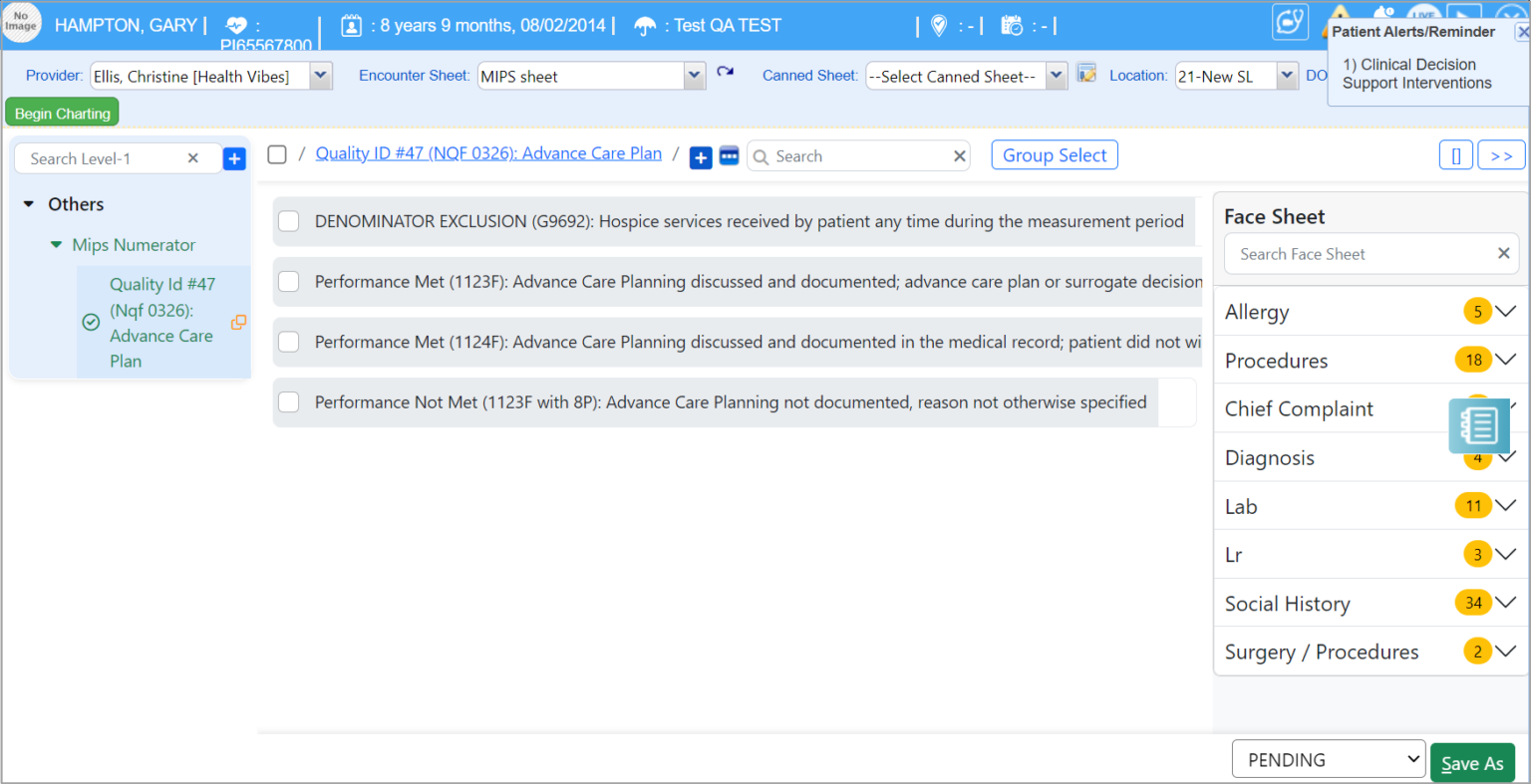The width and height of the screenshot is (1531, 784).
Task: Click the blue plus beside Advance Care Plan
Action: click(701, 157)
